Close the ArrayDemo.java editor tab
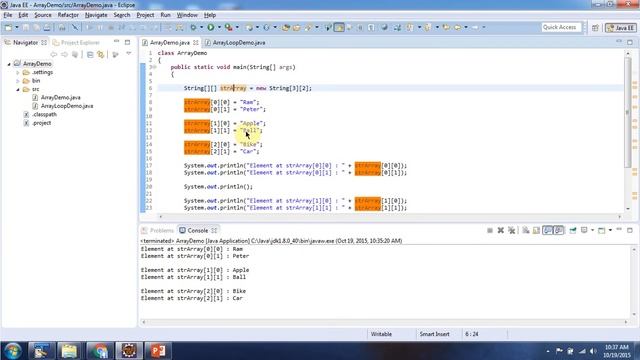The image size is (640, 360). point(196,42)
